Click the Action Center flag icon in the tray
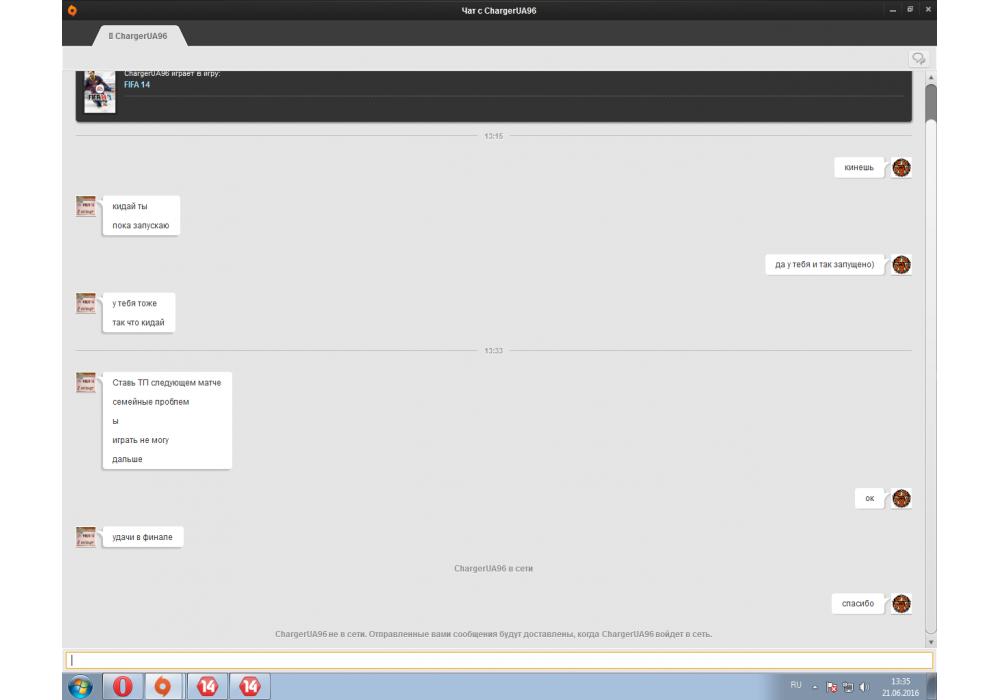Screen dimensions: 1000x700 [x=831, y=687]
